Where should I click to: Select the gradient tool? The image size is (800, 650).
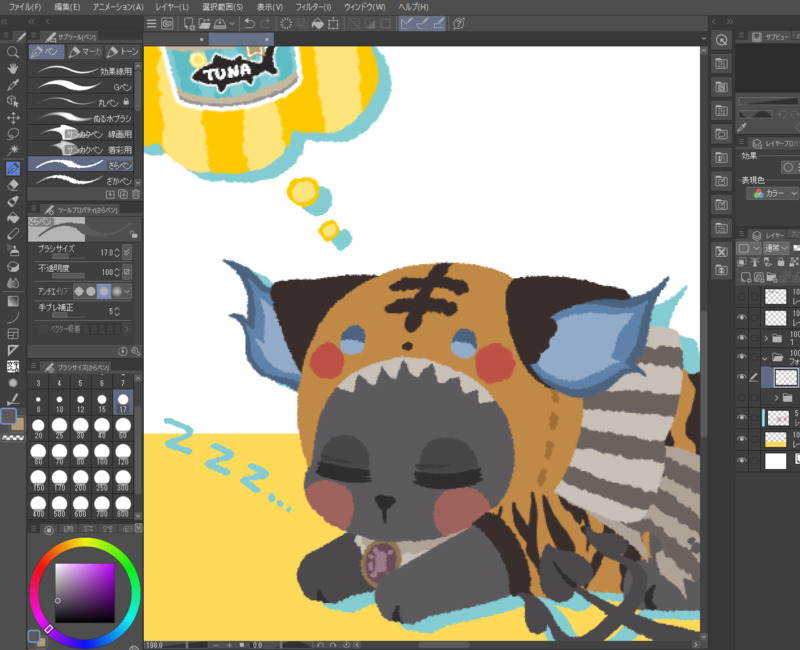[13, 301]
